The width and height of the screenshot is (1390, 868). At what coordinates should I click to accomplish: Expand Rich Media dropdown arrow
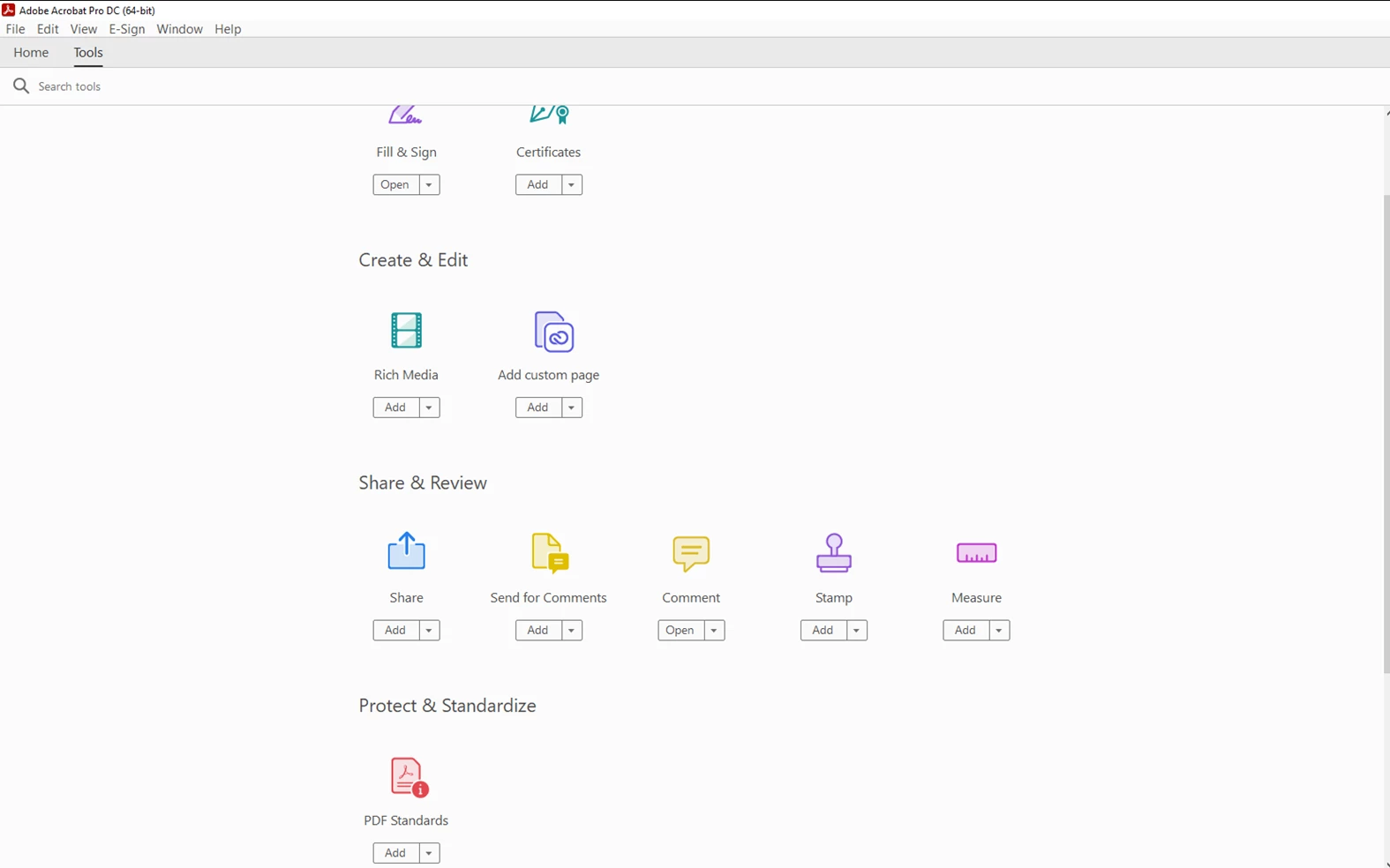[x=429, y=408]
